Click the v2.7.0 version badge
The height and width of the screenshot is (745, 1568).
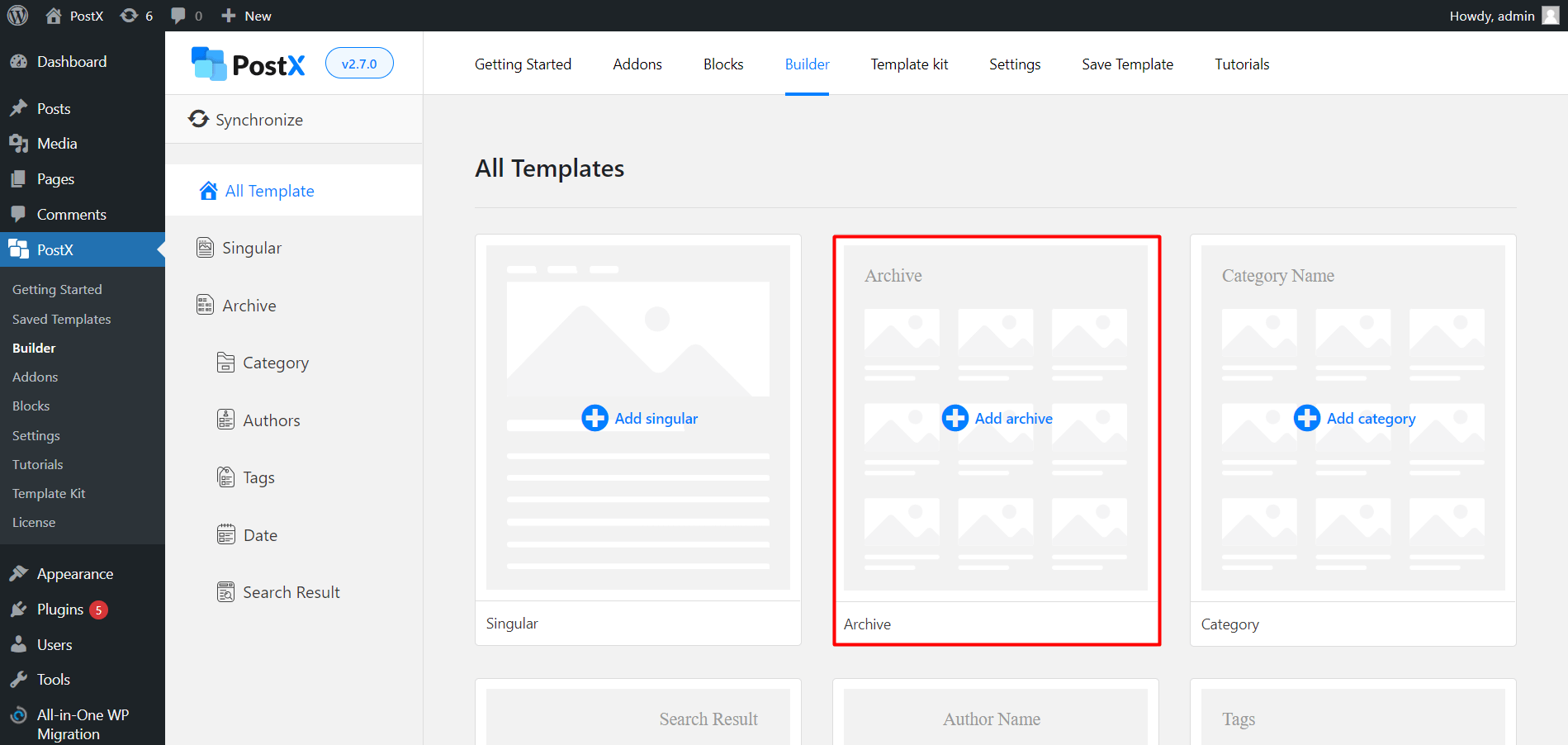tap(359, 64)
